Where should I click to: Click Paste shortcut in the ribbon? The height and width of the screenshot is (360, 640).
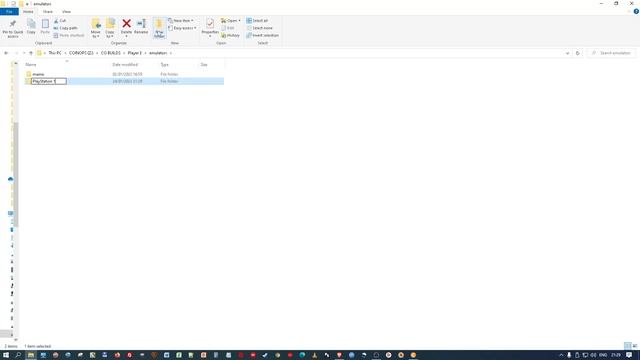coord(69,36)
